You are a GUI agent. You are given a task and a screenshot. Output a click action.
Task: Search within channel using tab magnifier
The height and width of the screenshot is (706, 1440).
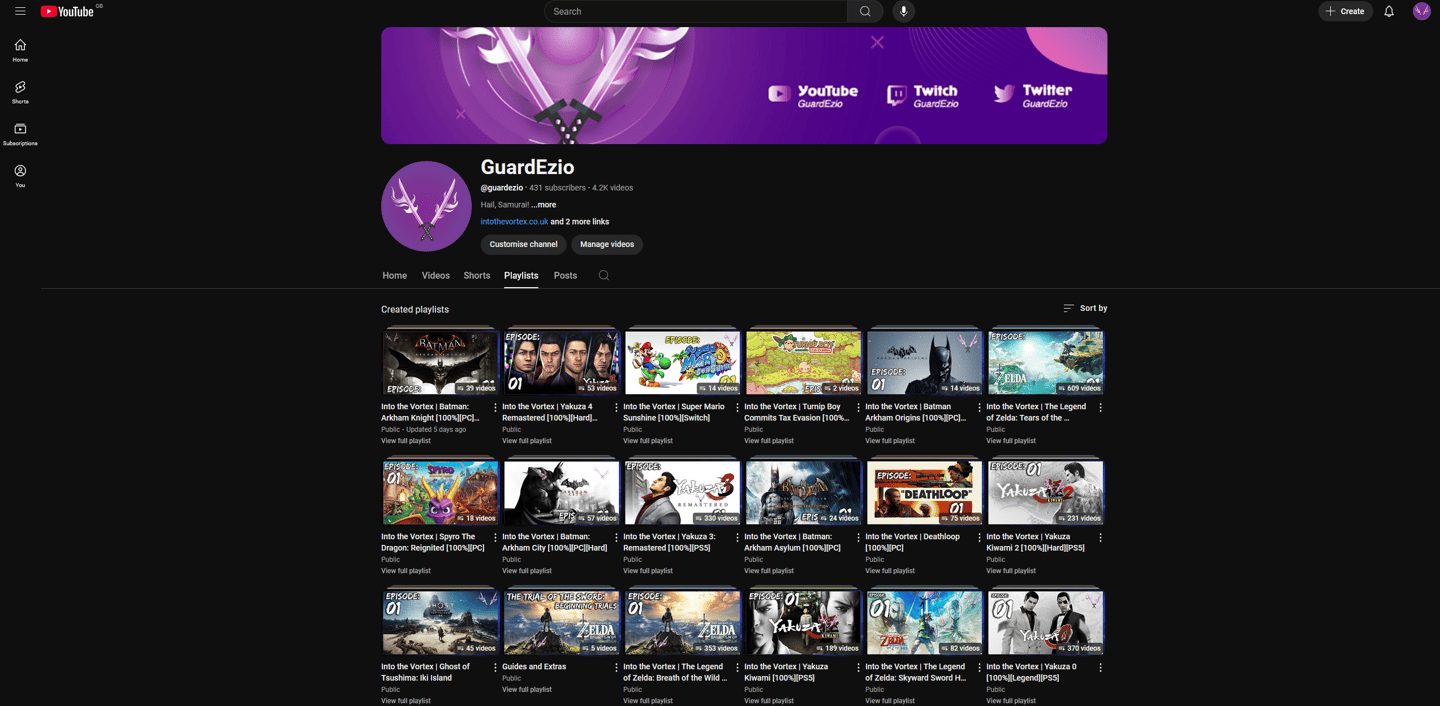tap(604, 275)
